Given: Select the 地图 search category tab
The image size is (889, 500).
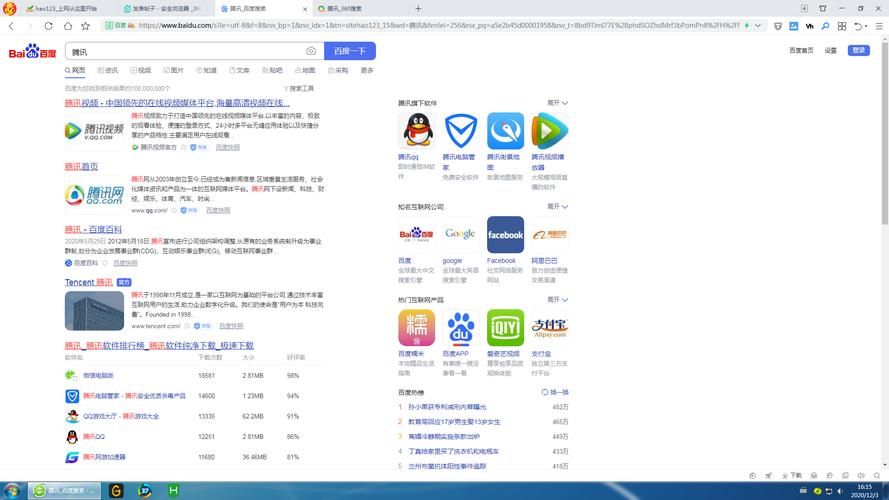Looking at the screenshot, I should coord(305,70).
